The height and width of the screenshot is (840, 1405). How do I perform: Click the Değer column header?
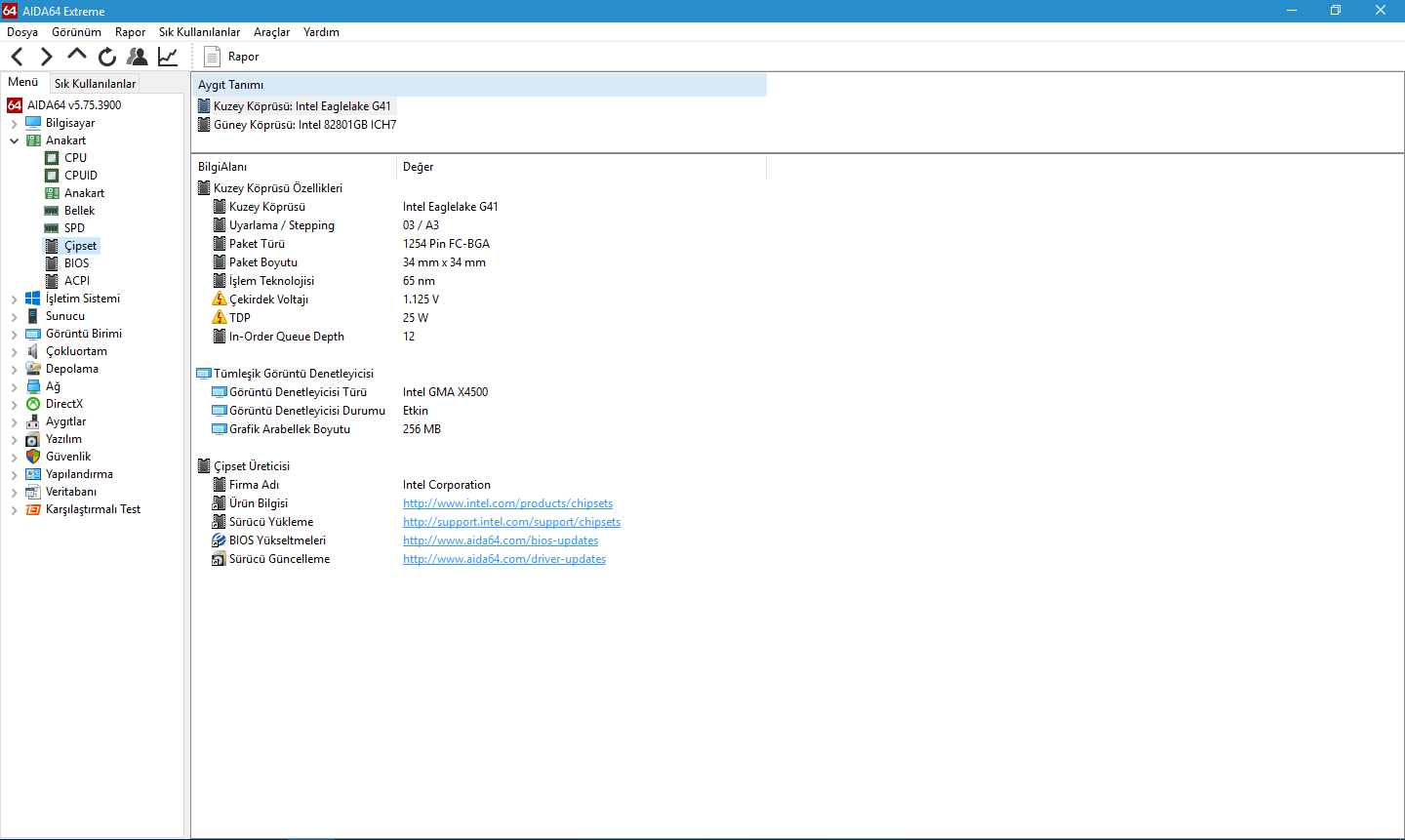click(582, 167)
